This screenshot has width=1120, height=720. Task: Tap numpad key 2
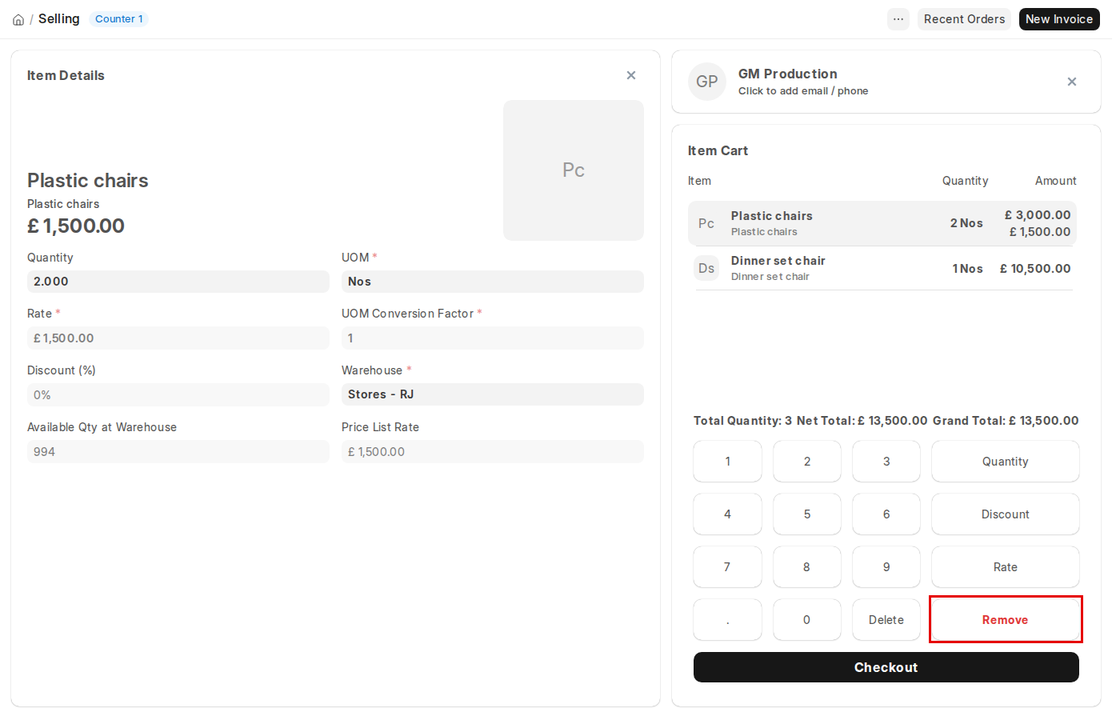click(806, 461)
